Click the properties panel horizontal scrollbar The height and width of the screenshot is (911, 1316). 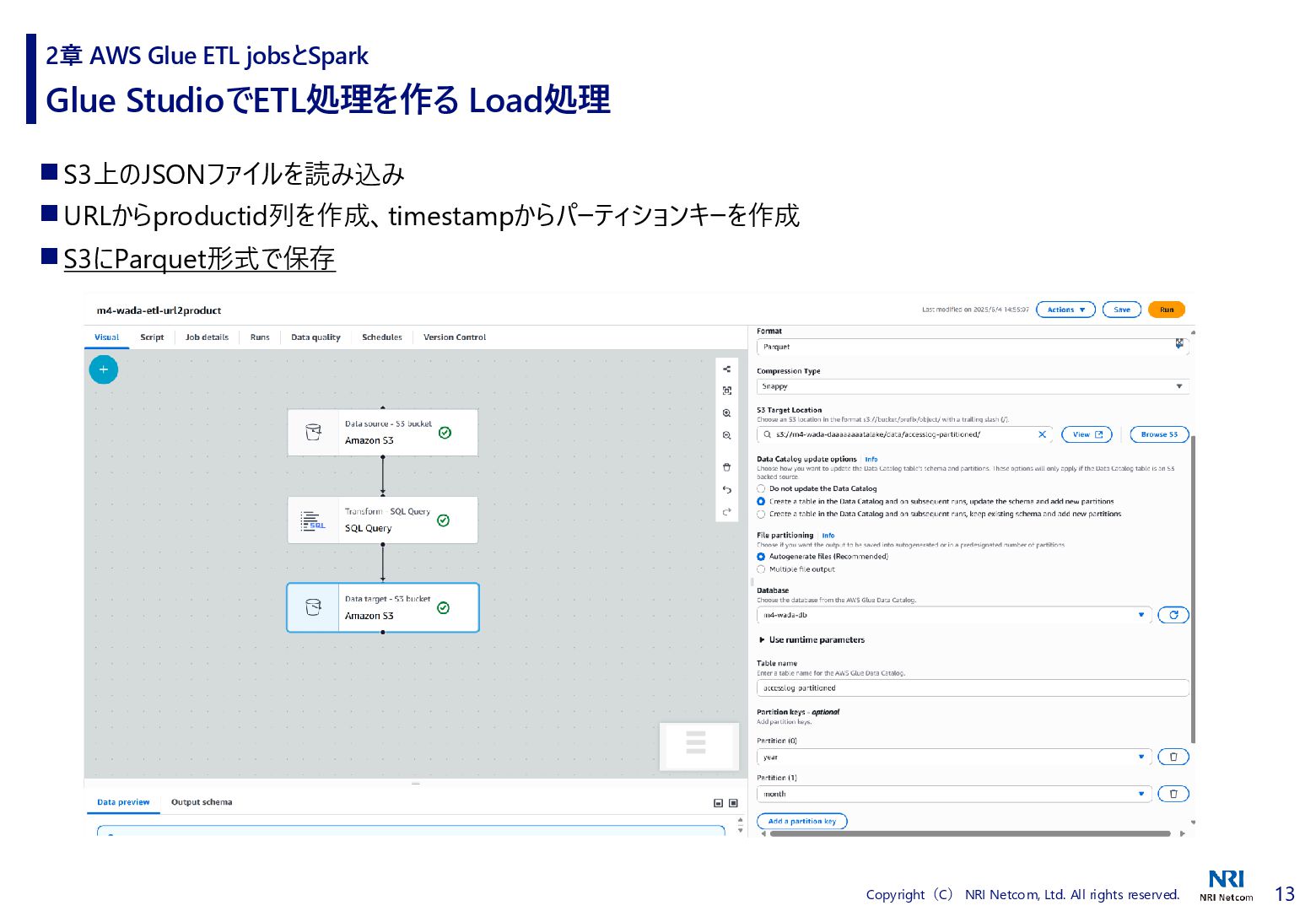970,833
